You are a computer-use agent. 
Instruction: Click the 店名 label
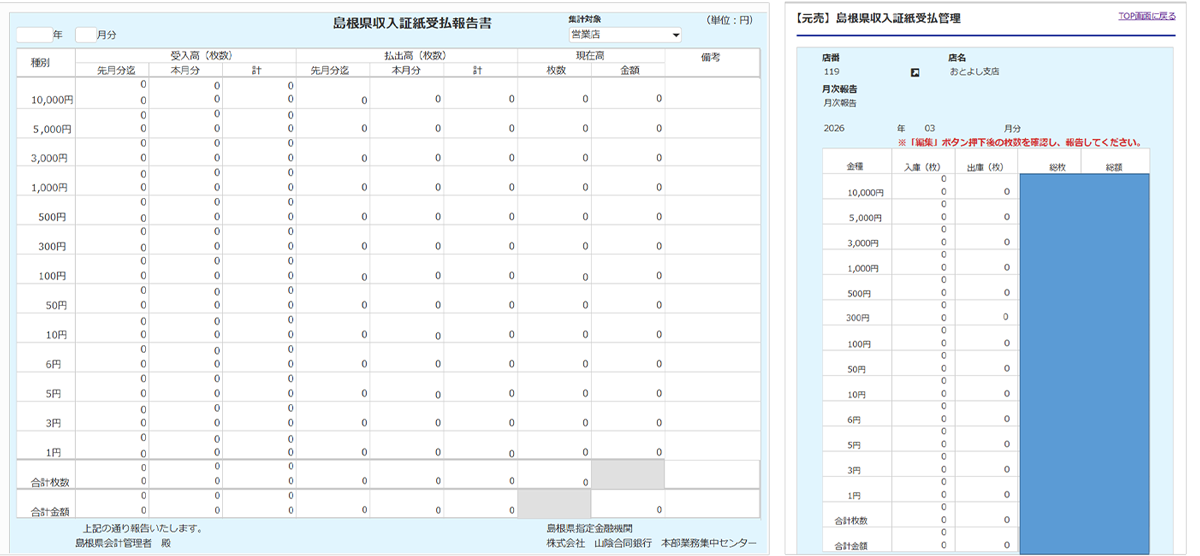(958, 58)
